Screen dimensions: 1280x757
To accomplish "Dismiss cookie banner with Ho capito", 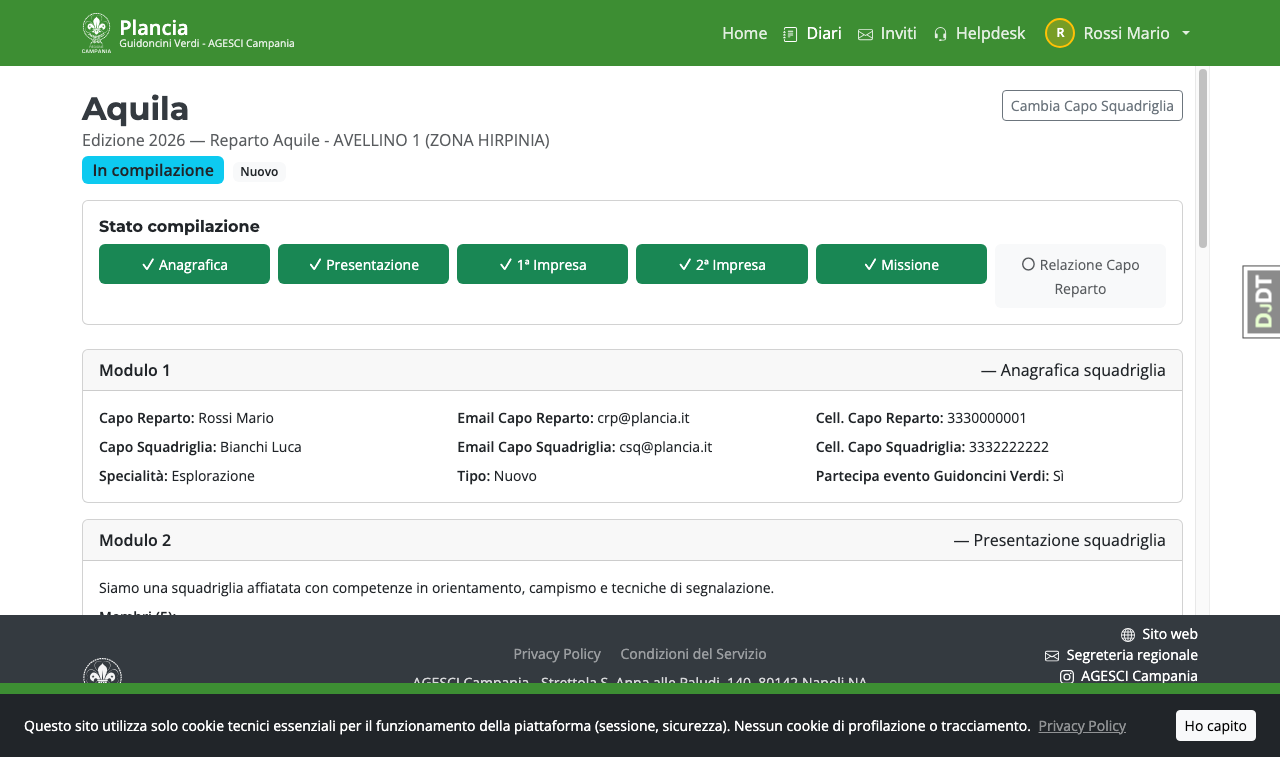I will 1215,725.
